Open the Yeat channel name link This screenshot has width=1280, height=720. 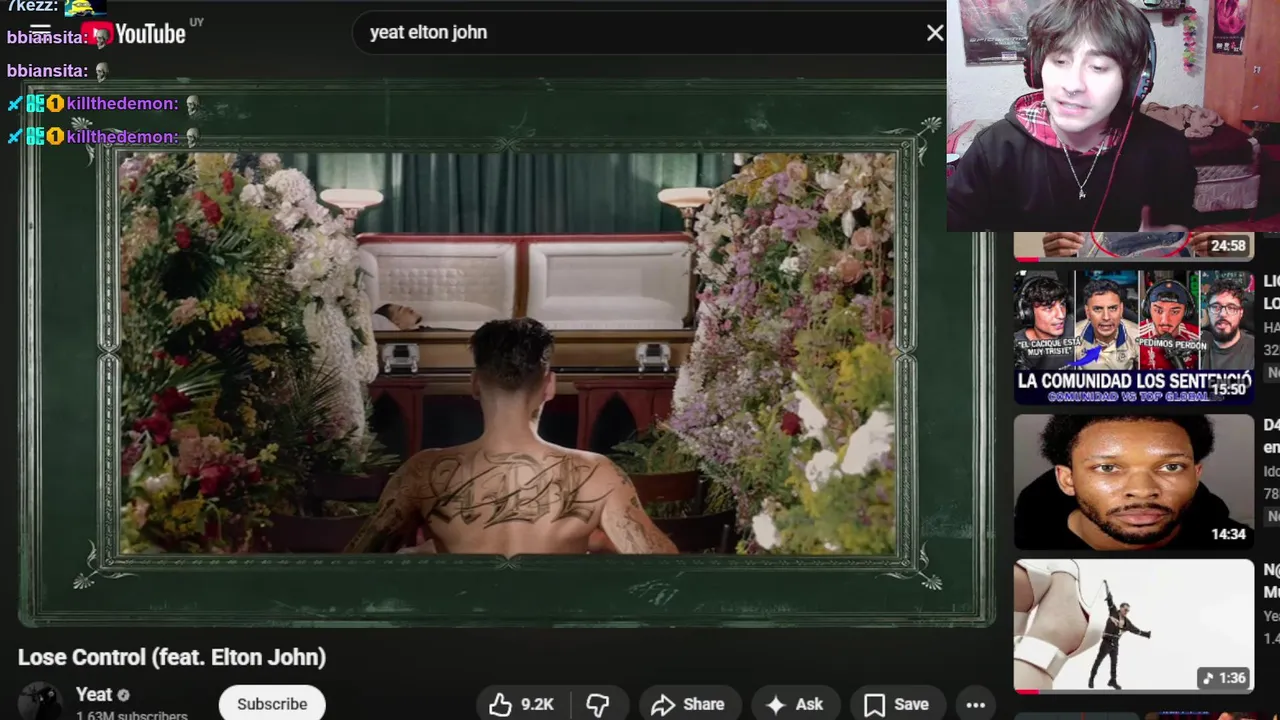click(x=94, y=694)
